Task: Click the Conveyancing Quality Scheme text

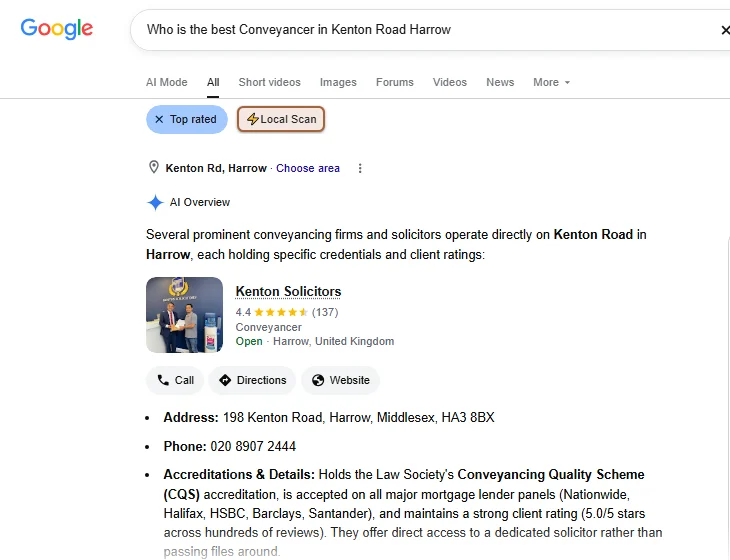Action: [x=551, y=474]
